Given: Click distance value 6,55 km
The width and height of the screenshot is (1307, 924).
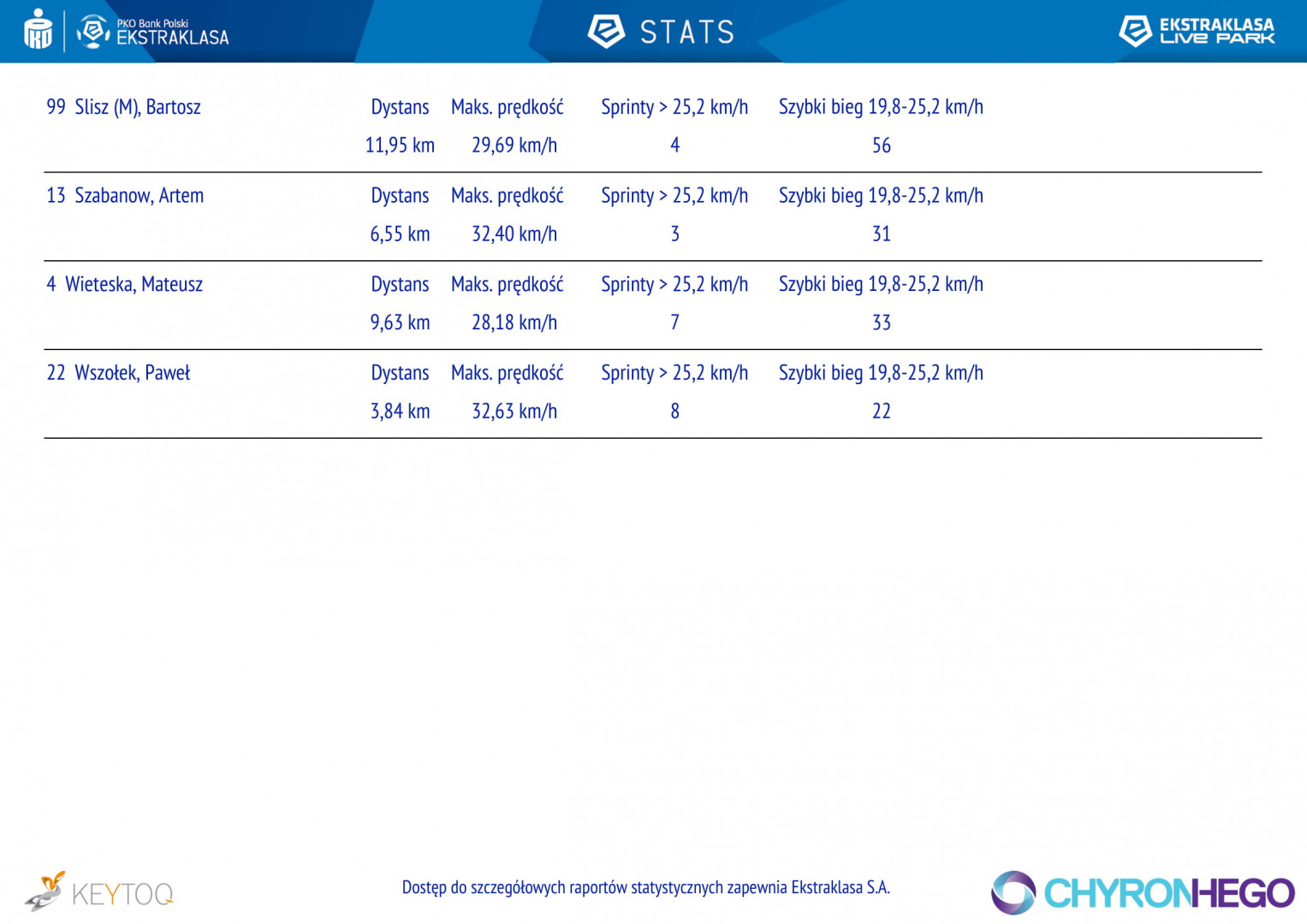Looking at the screenshot, I should point(400,234).
